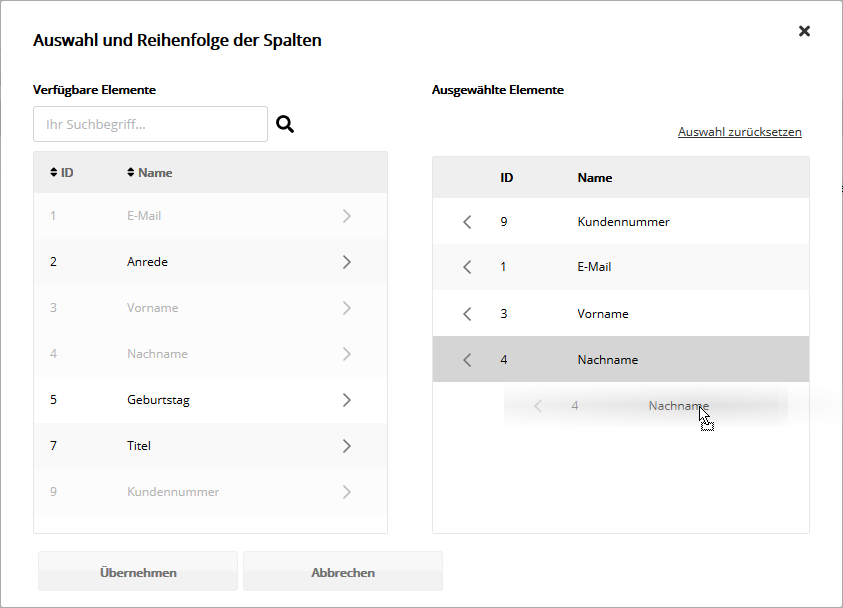
Task: Select the Vorname row in selected elements
Action: point(603,314)
